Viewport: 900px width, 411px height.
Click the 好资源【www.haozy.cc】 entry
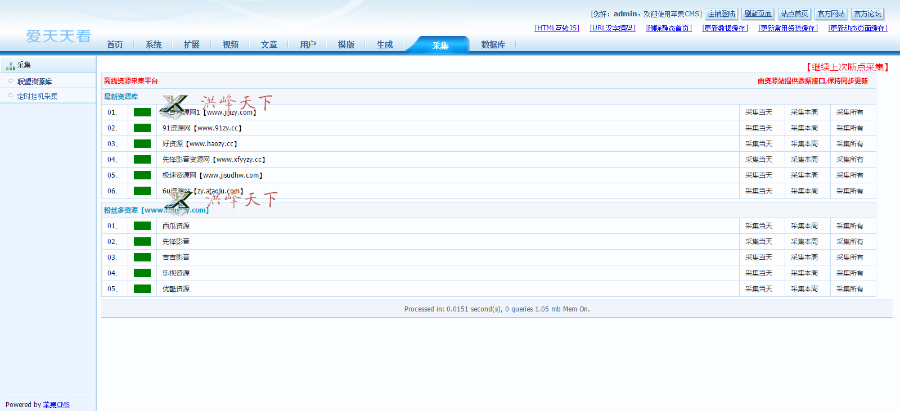[200, 144]
